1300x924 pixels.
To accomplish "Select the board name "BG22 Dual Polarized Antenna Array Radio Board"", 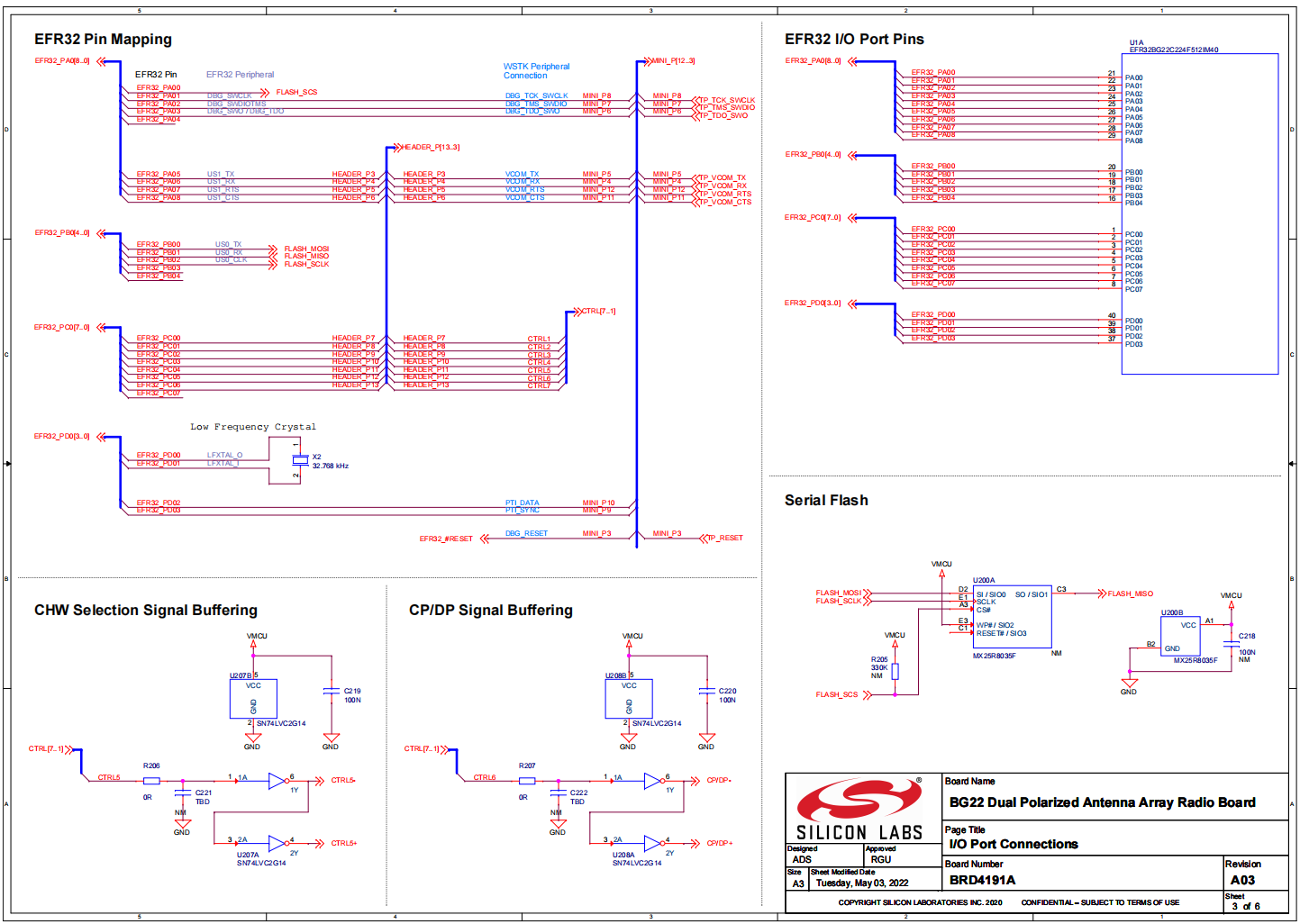I will [x=1102, y=802].
